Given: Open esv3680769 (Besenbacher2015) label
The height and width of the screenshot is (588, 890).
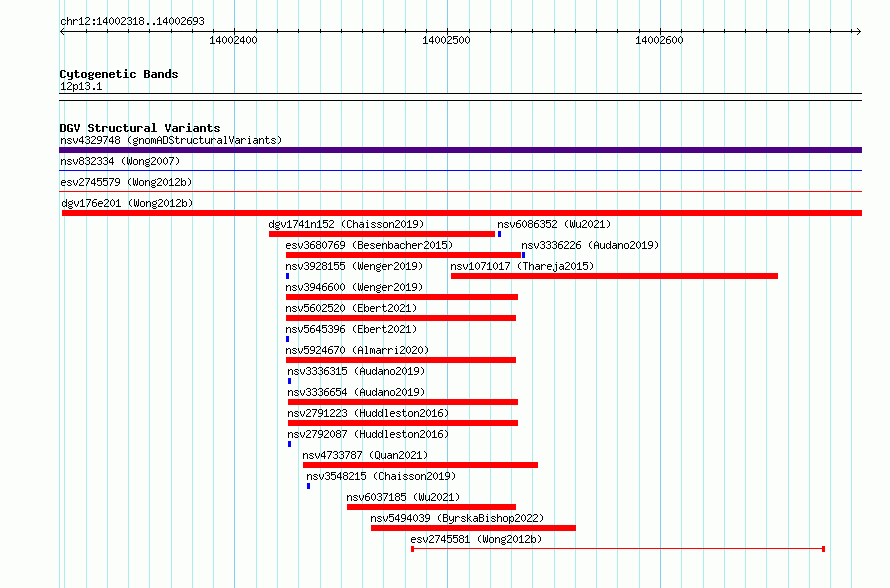Looking at the screenshot, I should tap(369, 245).
